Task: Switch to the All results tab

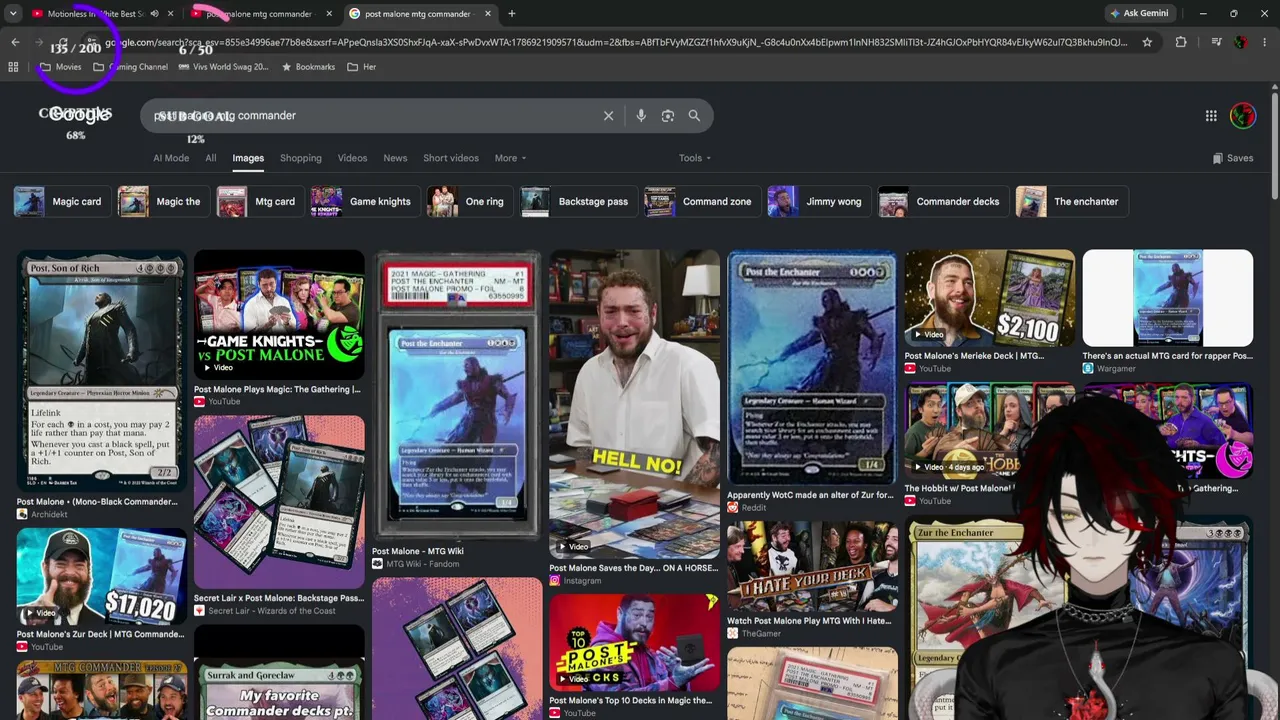Action: 211,158
